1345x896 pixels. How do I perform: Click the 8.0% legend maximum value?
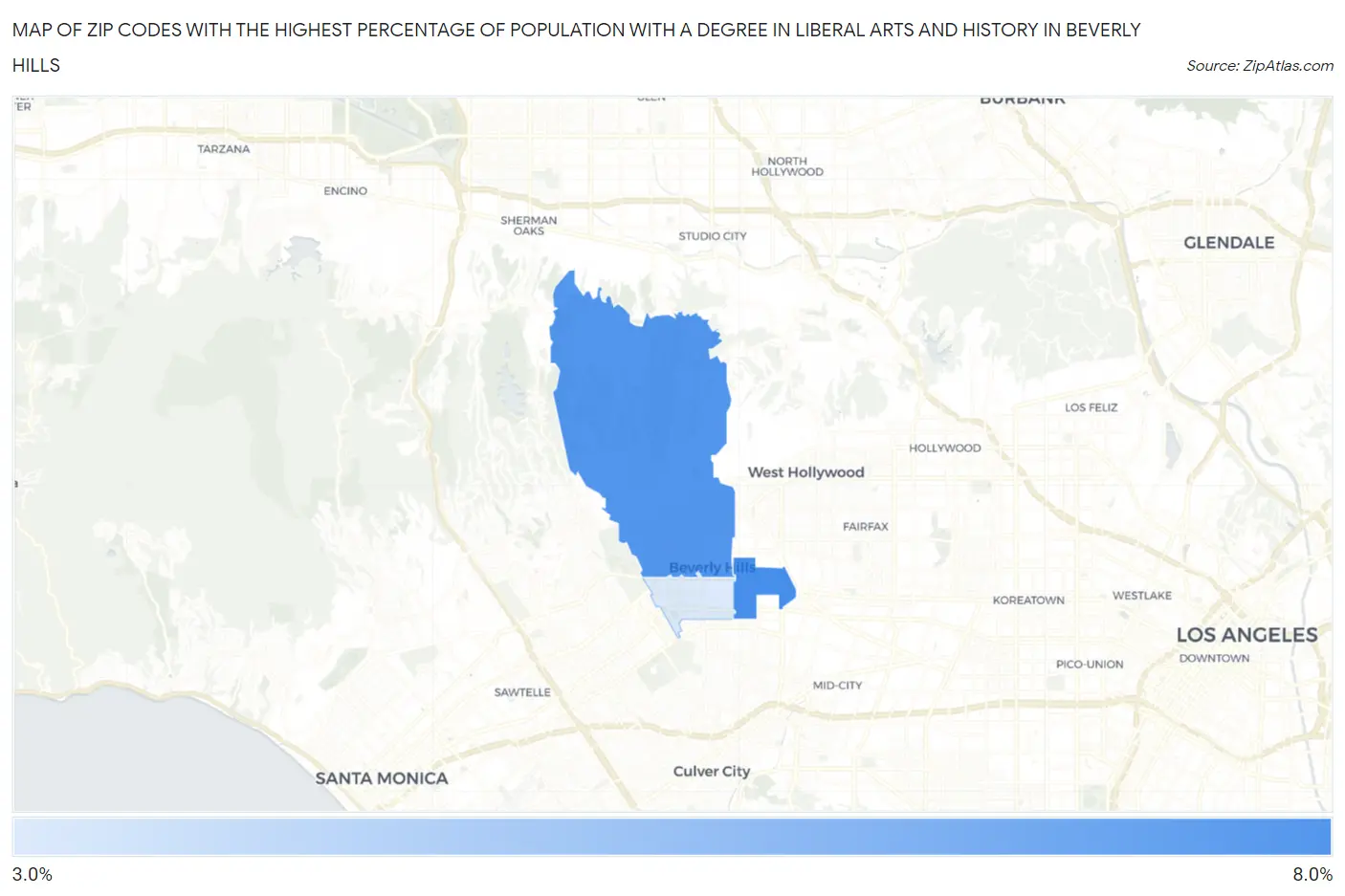point(1312,874)
